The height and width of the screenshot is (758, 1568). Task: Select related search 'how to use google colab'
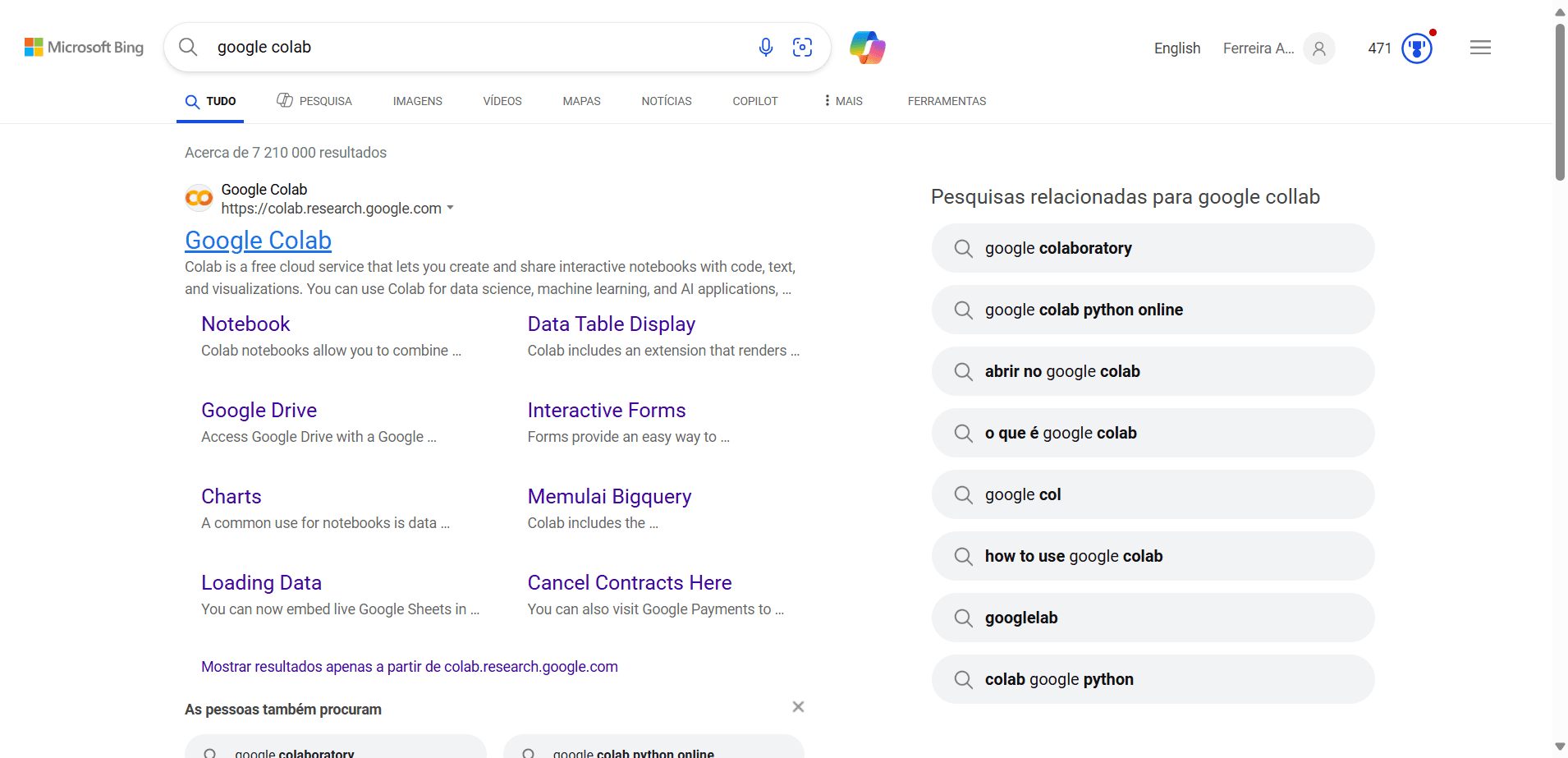(1153, 556)
